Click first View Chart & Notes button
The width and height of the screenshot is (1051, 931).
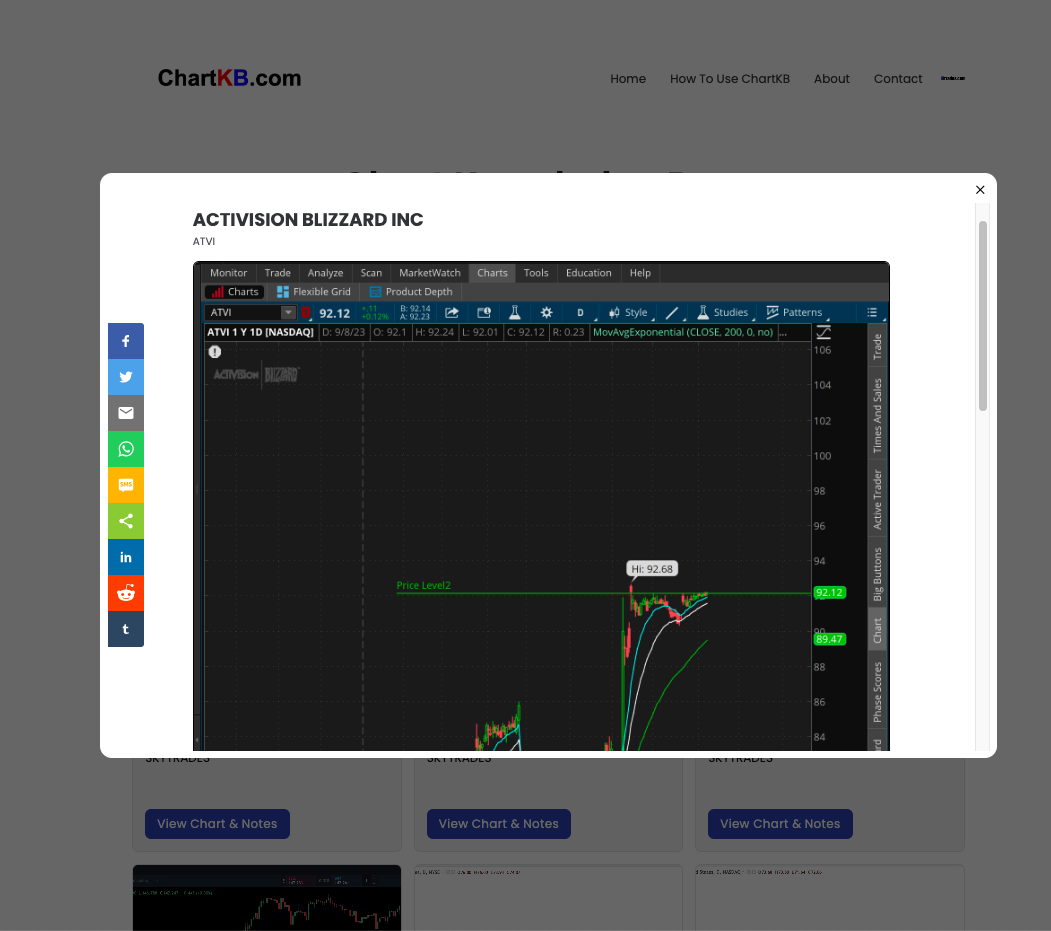pos(217,824)
